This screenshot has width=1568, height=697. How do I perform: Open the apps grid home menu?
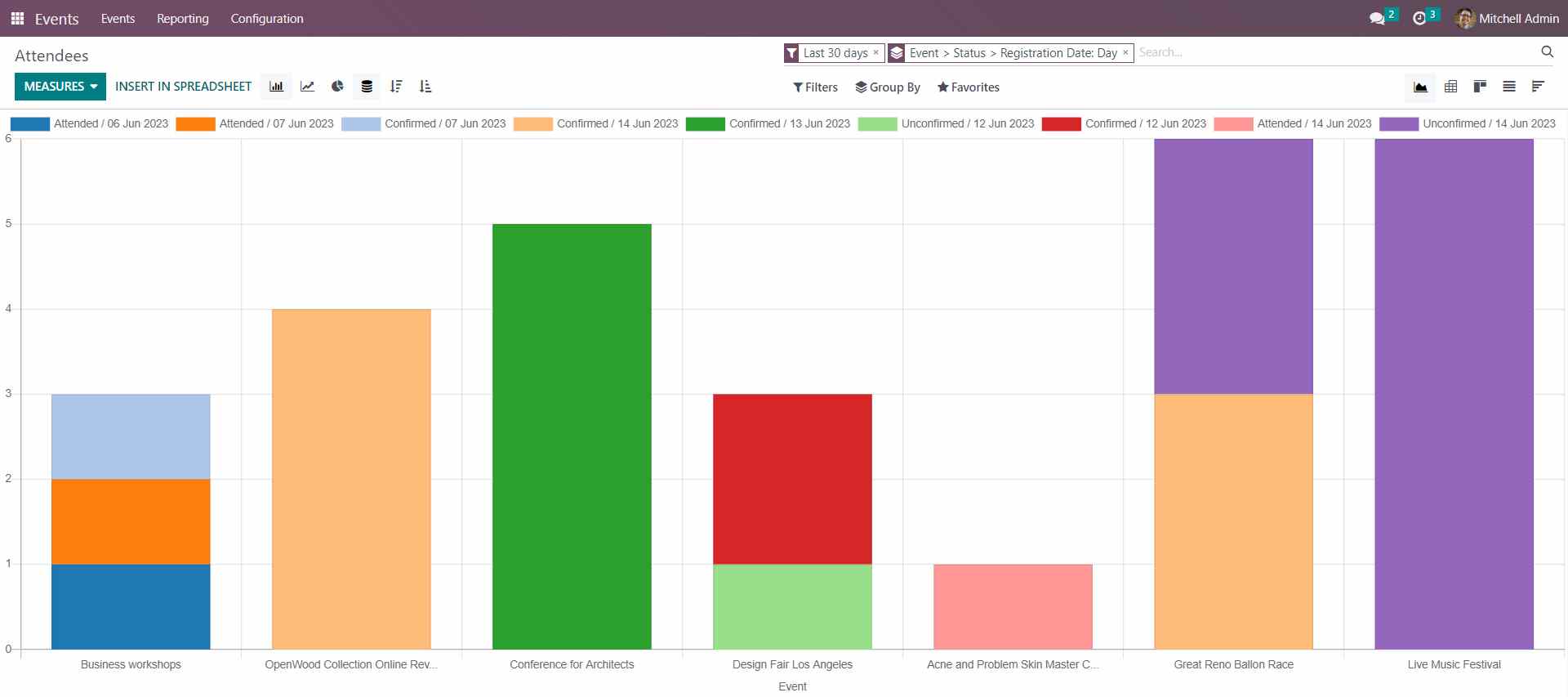tap(17, 18)
